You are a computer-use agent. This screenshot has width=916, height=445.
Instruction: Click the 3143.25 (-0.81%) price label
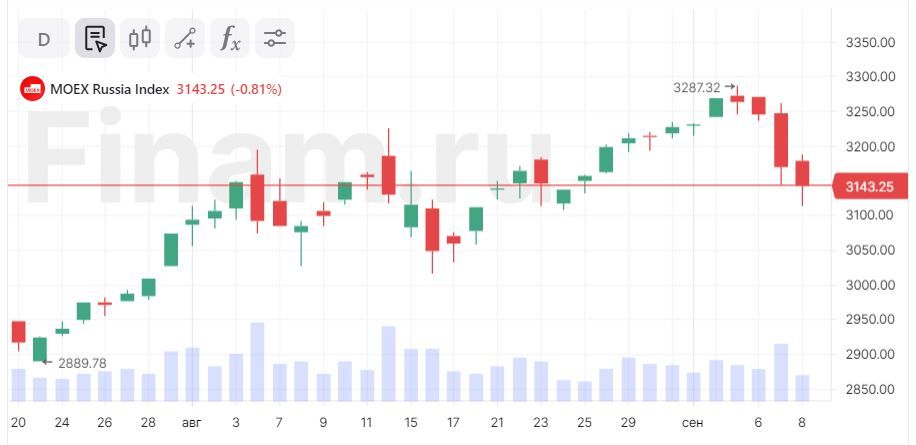click(229, 89)
